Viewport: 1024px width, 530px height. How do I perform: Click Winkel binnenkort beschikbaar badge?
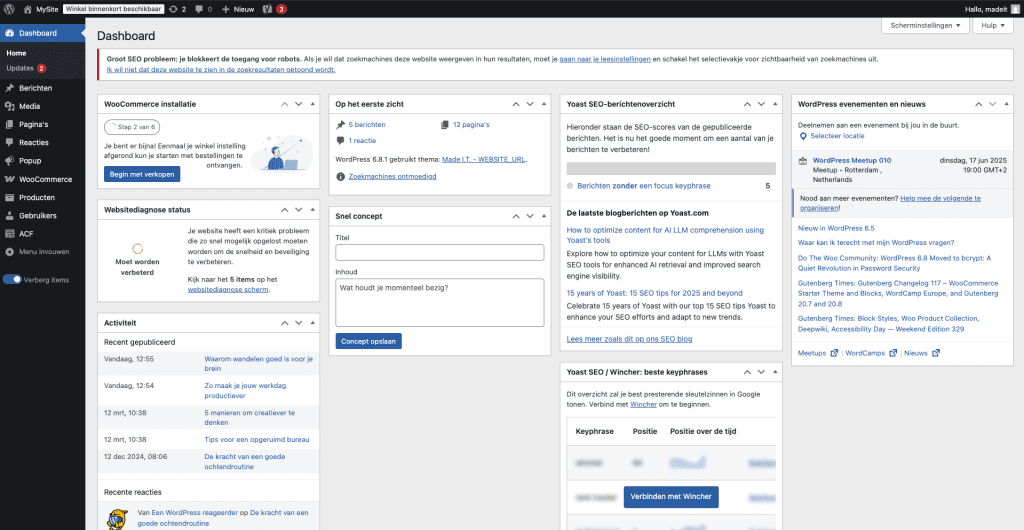tap(114, 9)
